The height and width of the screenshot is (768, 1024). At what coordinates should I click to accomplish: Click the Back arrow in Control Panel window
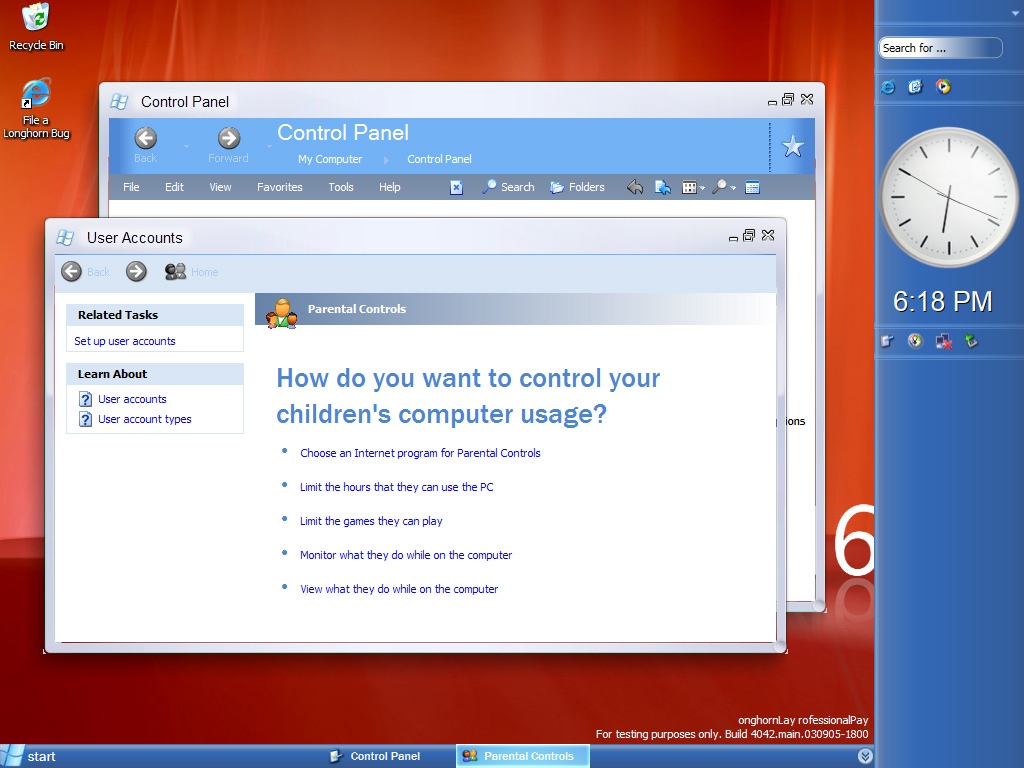click(146, 138)
